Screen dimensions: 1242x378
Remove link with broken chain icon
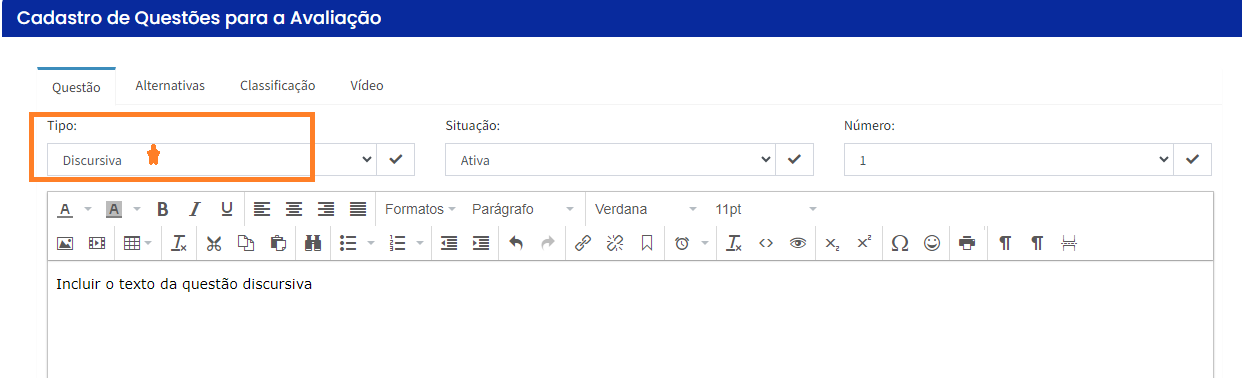[615, 243]
